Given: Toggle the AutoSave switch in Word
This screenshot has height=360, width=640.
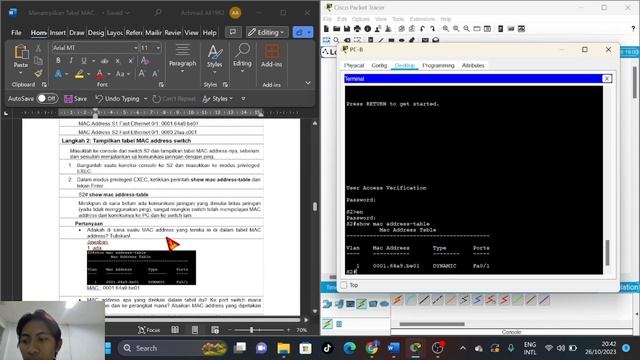Looking at the screenshot, I should [x=47, y=98].
